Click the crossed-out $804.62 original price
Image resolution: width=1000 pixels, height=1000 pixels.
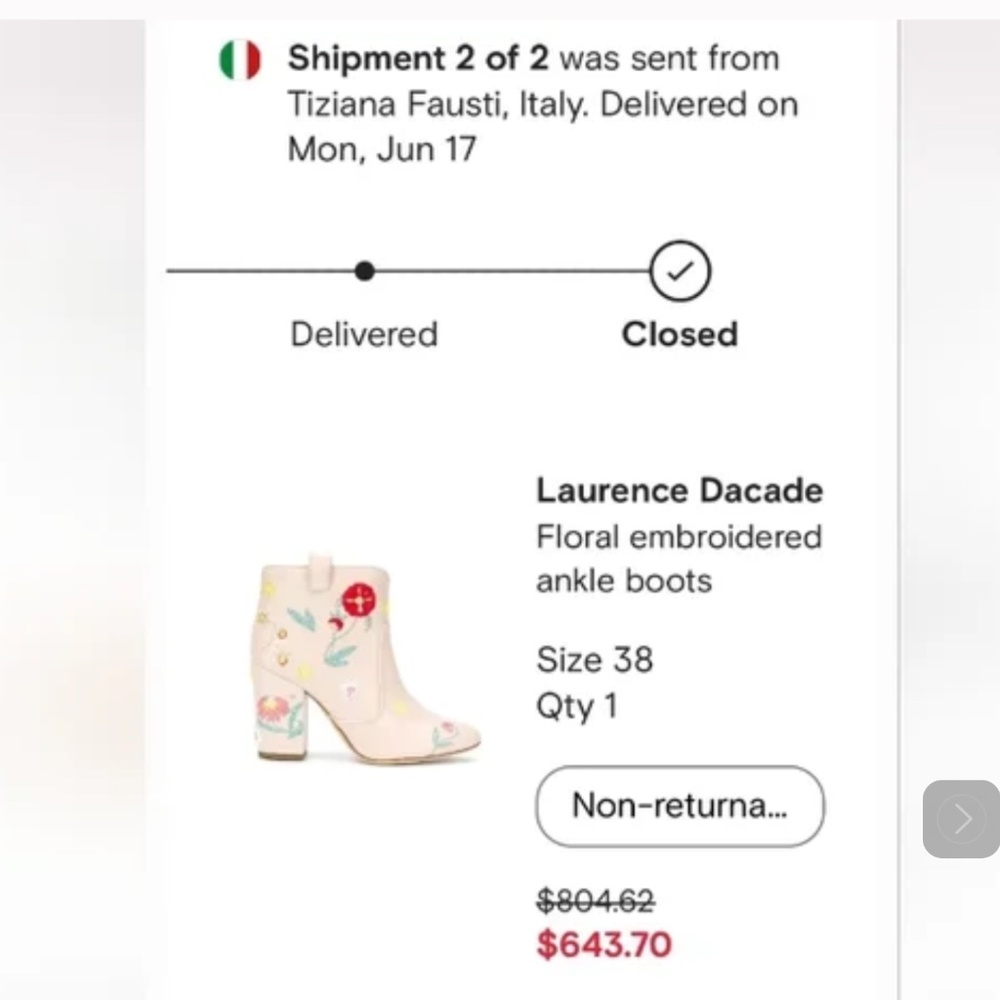tap(596, 902)
